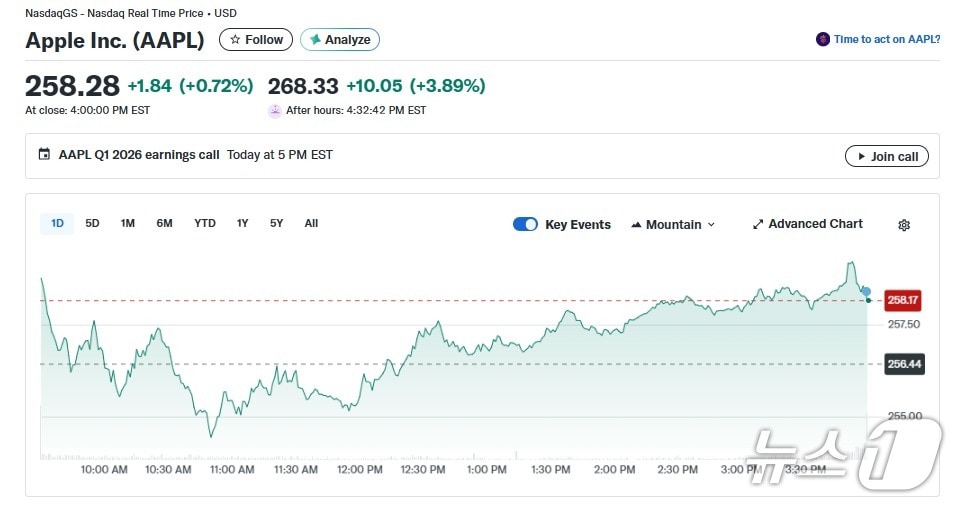Click the dark 256.44 price marker

tap(904, 364)
